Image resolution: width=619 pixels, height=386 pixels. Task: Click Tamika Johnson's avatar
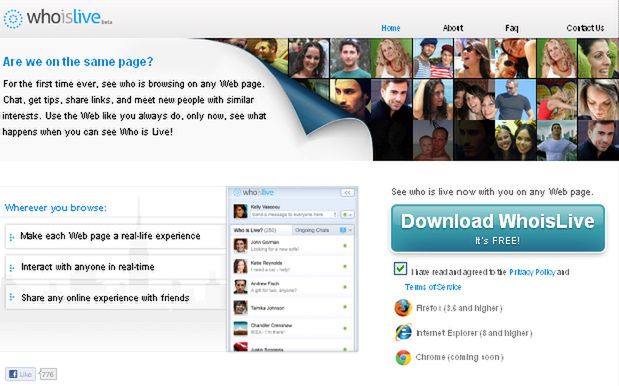click(x=240, y=307)
